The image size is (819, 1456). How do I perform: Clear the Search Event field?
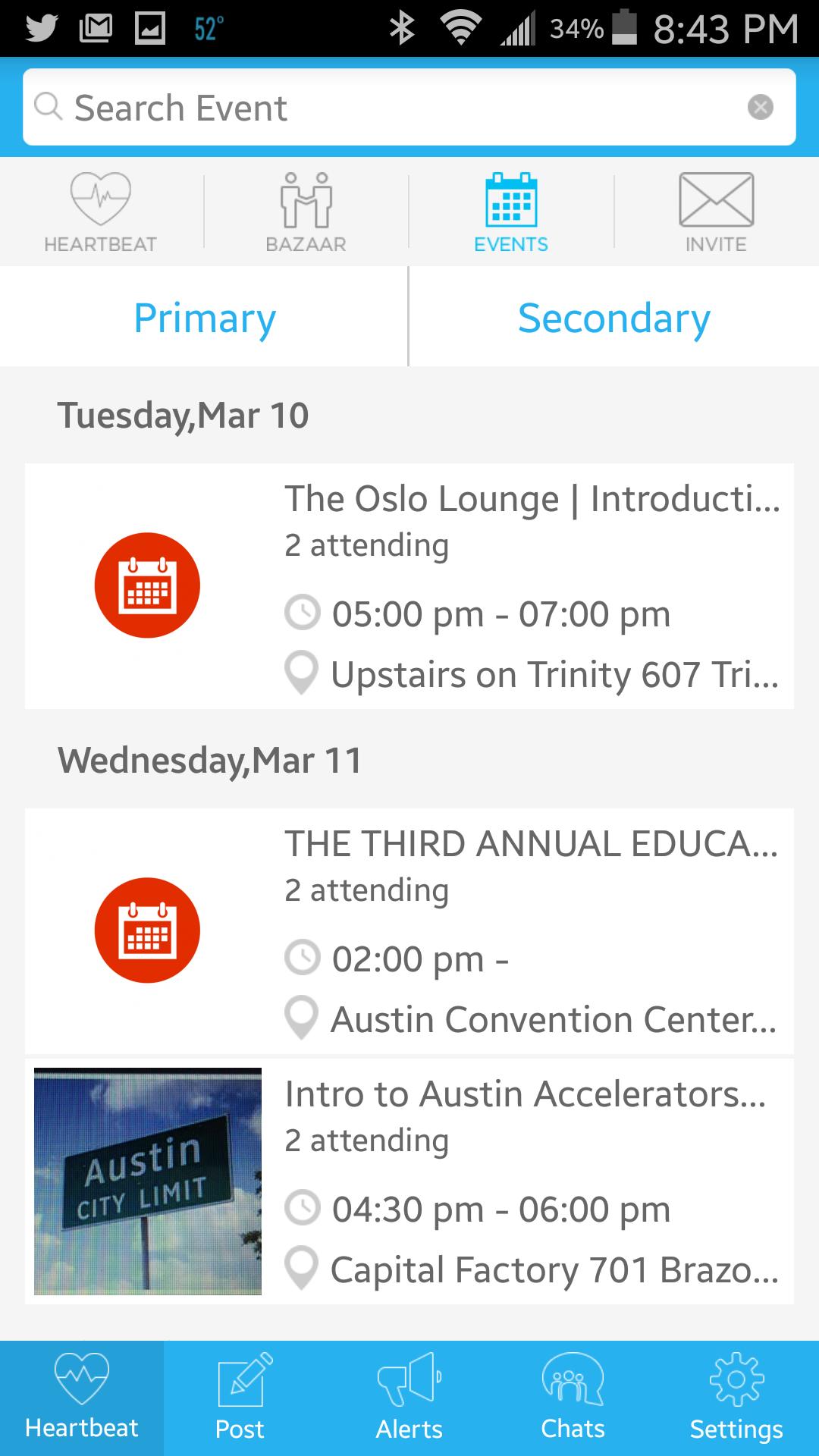click(x=760, y=107)
